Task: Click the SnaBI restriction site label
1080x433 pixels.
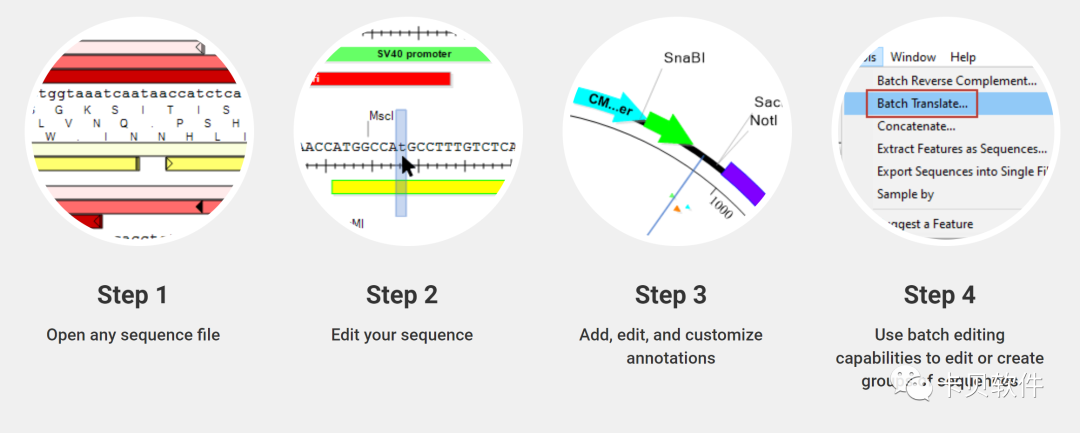Action: point(684,58)
